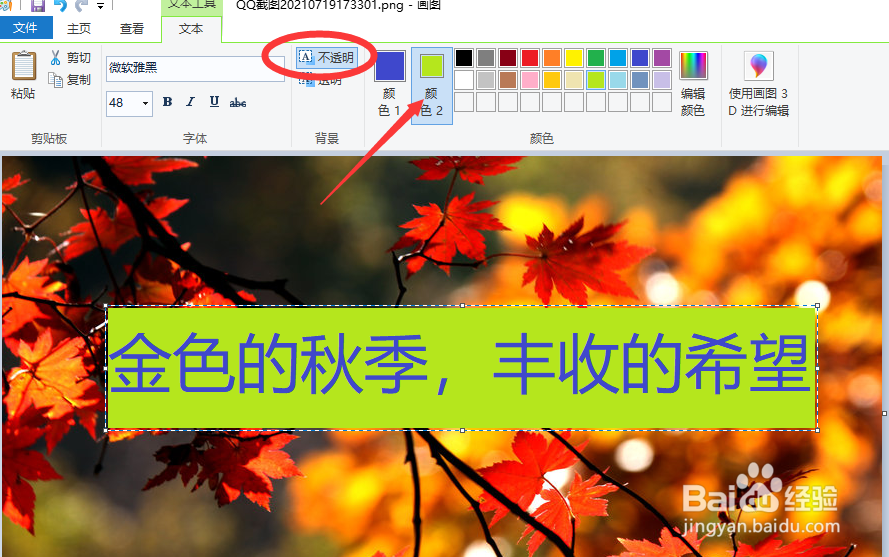Click the font name box showing 微软雅黑
Image resolution: width=889 pixels, height=557 pixels.
click(195, 68)
